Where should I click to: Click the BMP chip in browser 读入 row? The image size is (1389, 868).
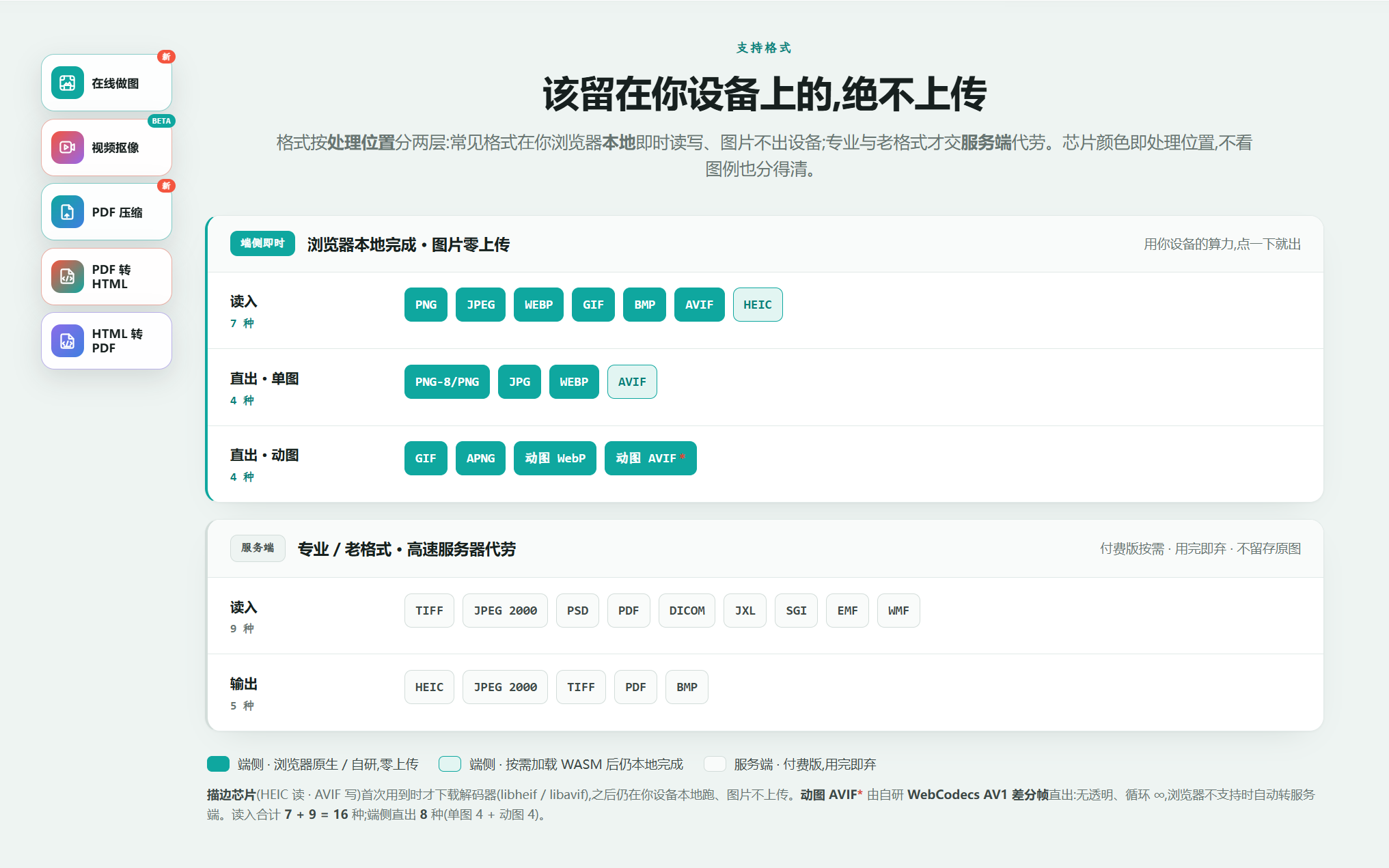[644, 305]
